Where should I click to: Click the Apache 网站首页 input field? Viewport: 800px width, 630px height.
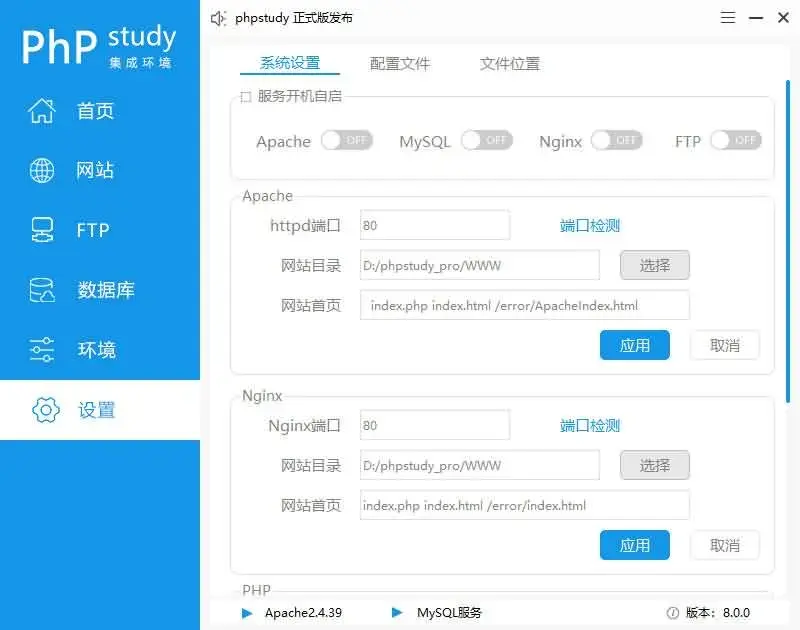pyautogui.click(x=524, y=305)
